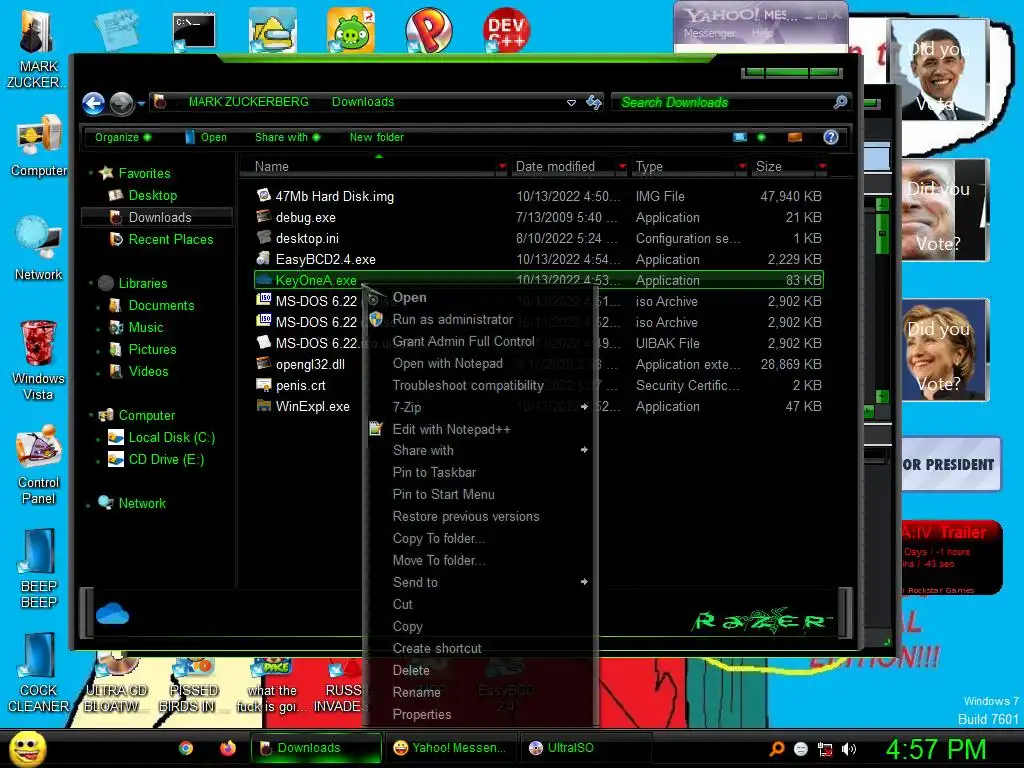Select the EasyBCD2.4.exe file
The width and height of the screenshot is (1024, 768).
[x=325, y=259]
